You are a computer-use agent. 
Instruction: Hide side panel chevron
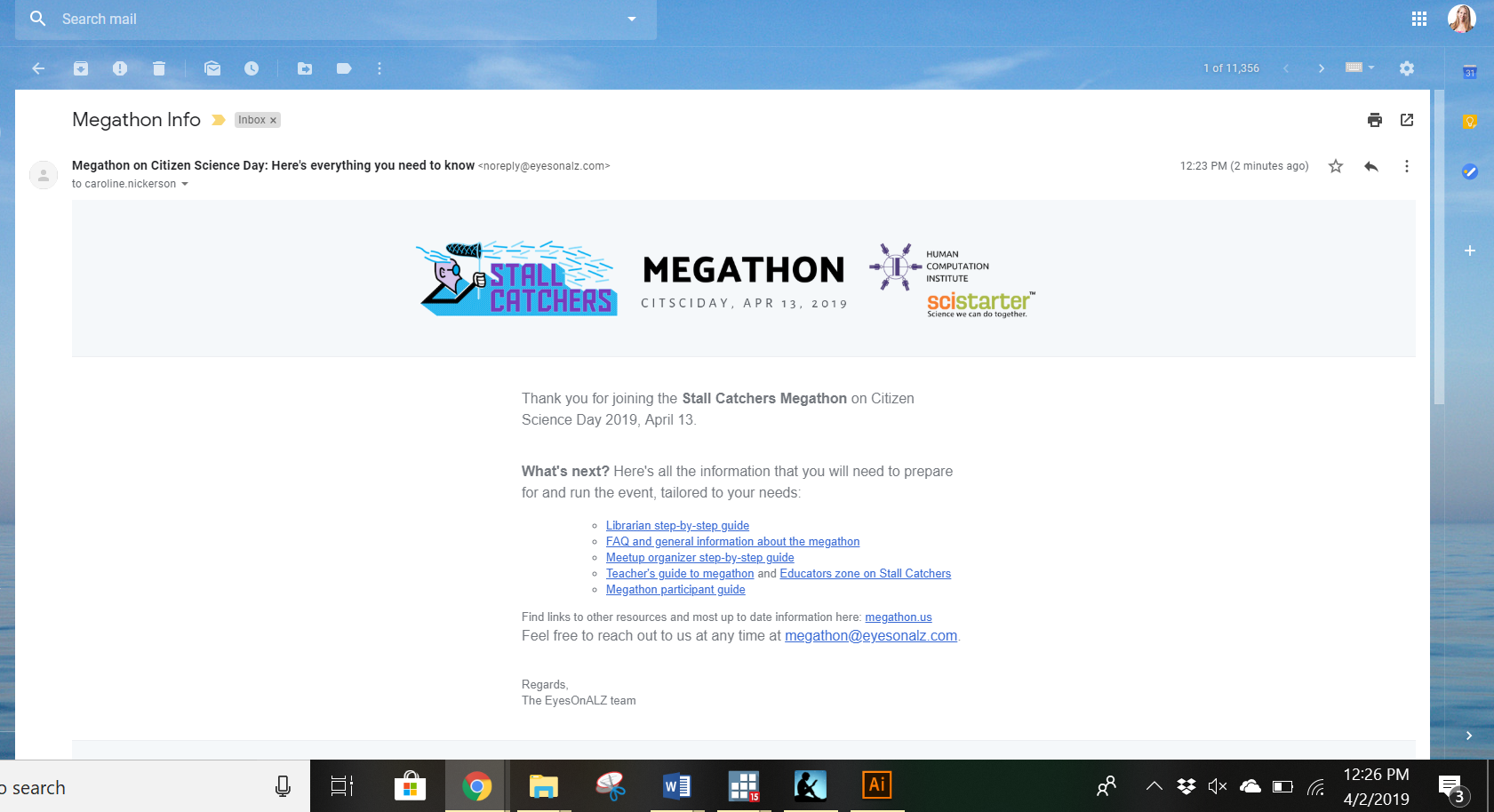coord(1469,736)
